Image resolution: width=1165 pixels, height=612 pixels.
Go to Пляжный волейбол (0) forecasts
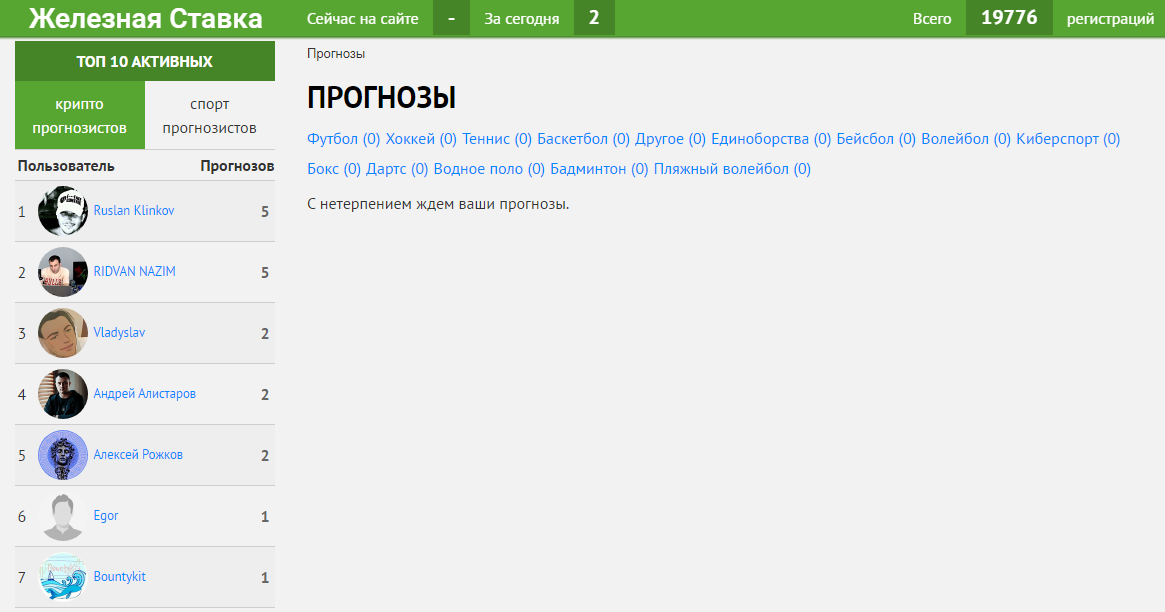[731, 169]
